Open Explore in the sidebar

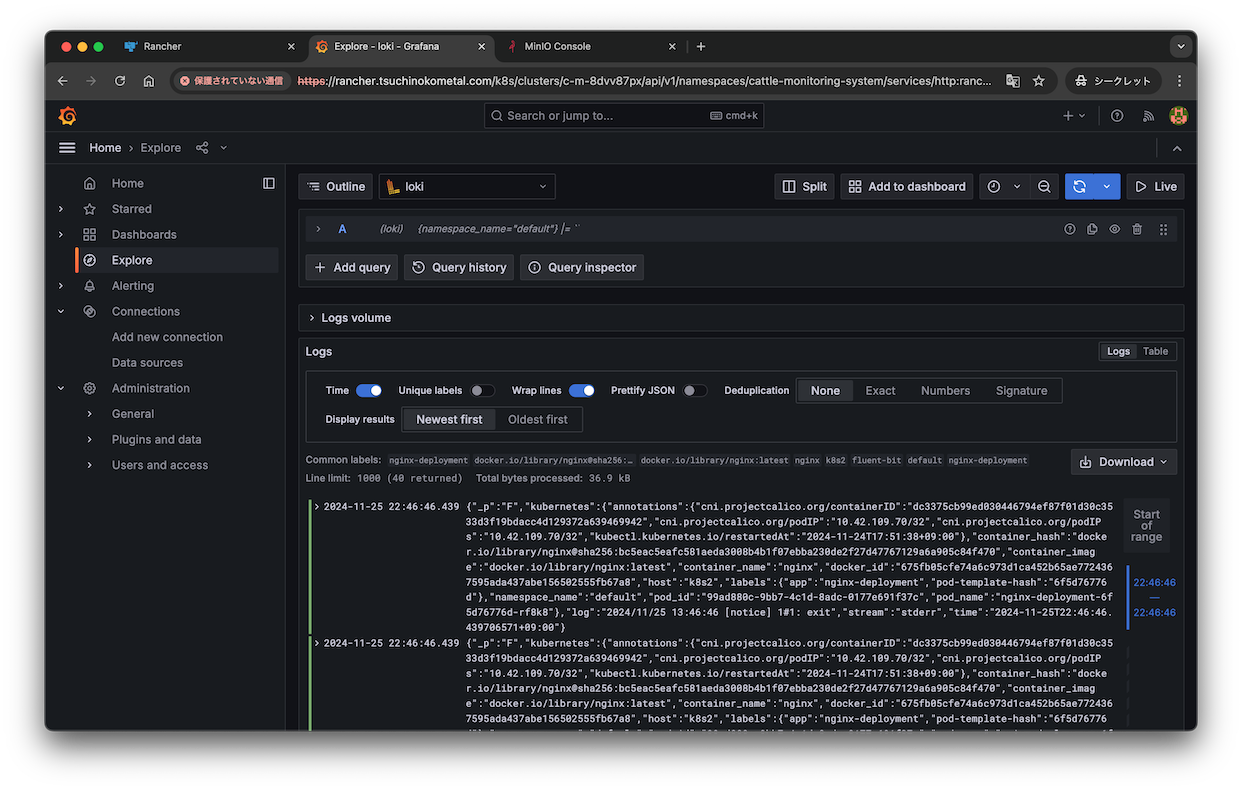pos(132,260)
